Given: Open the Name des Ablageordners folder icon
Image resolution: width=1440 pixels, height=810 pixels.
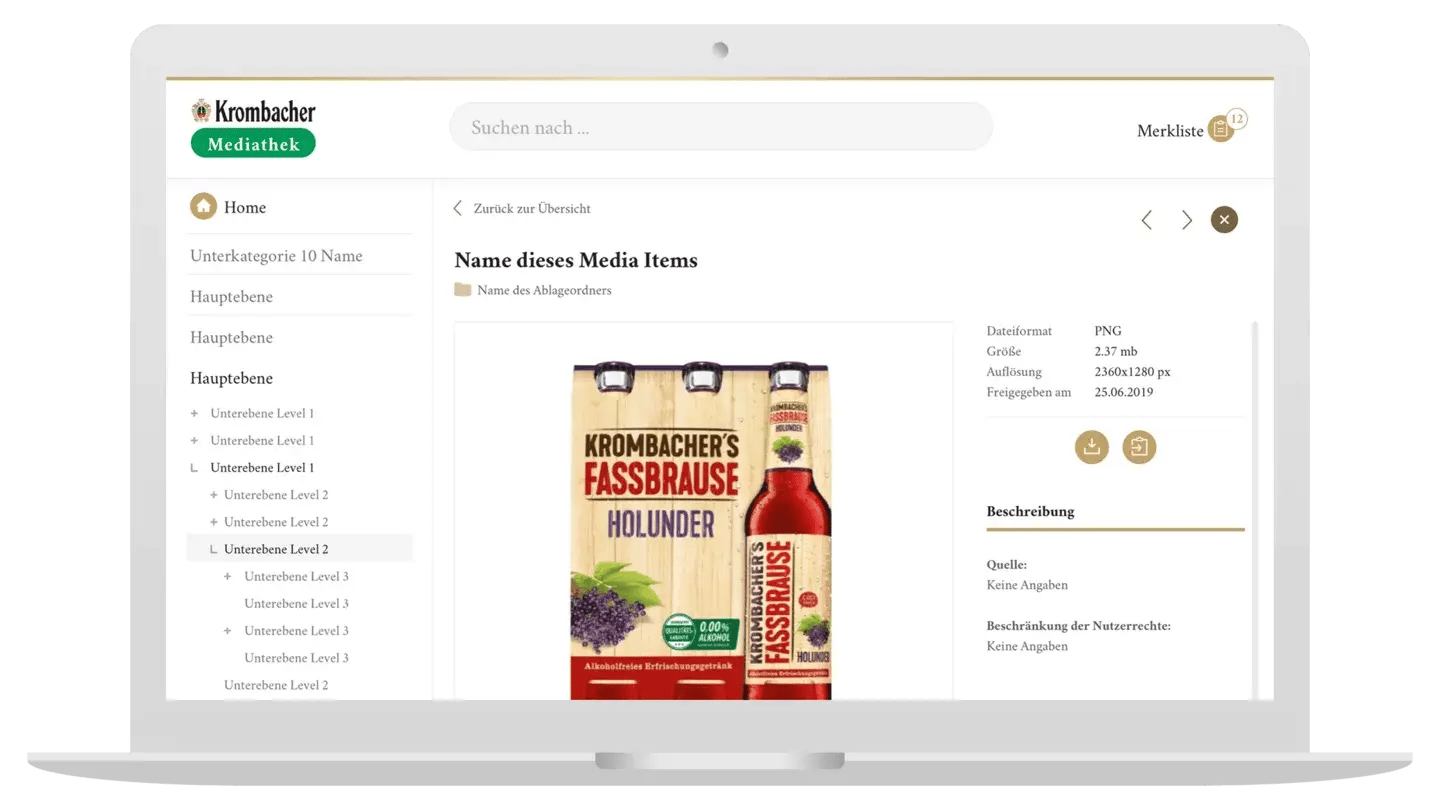Looking at the screenshot, I should point(461,290).
